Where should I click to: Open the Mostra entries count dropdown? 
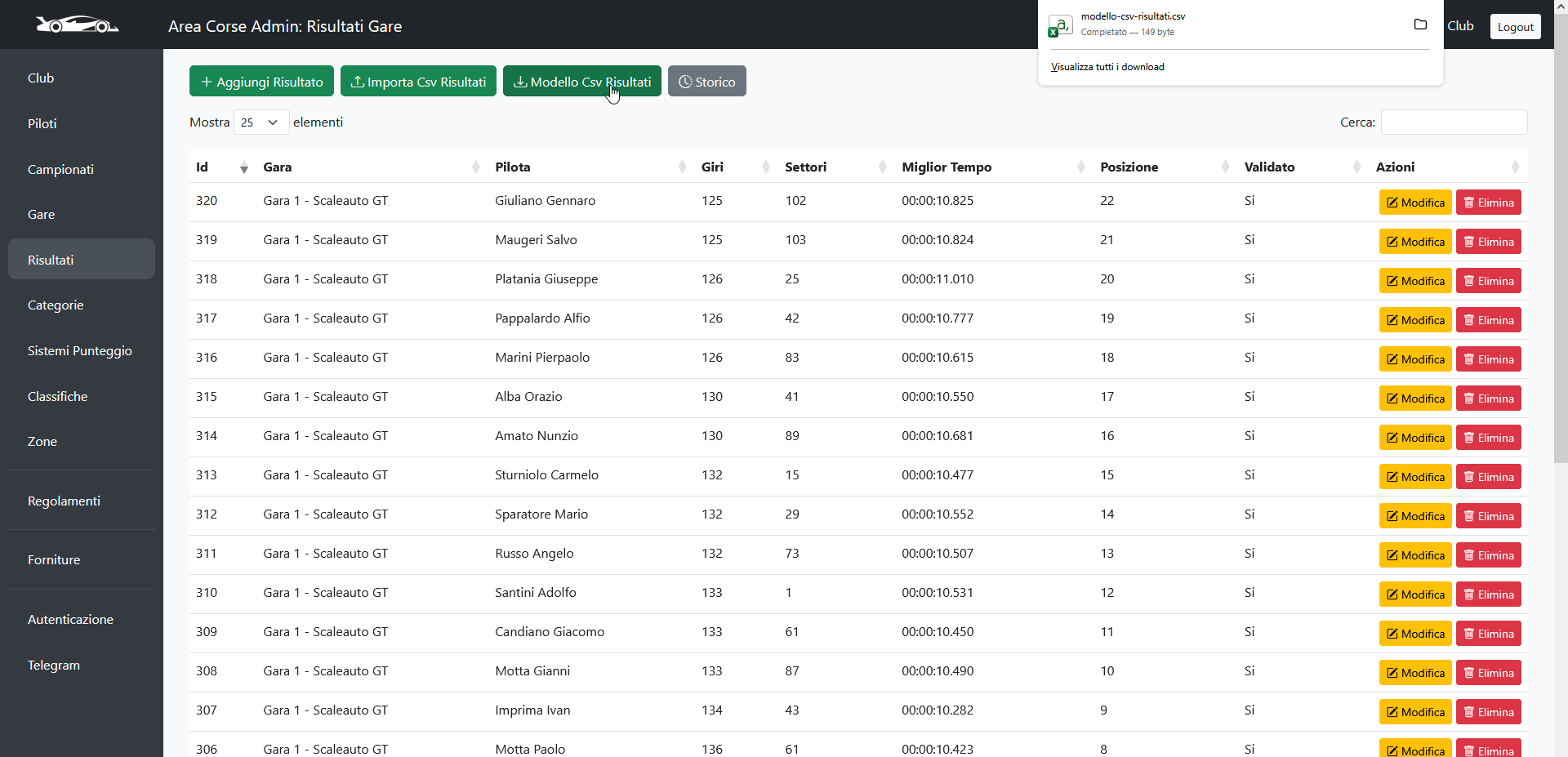coord(261,122)
